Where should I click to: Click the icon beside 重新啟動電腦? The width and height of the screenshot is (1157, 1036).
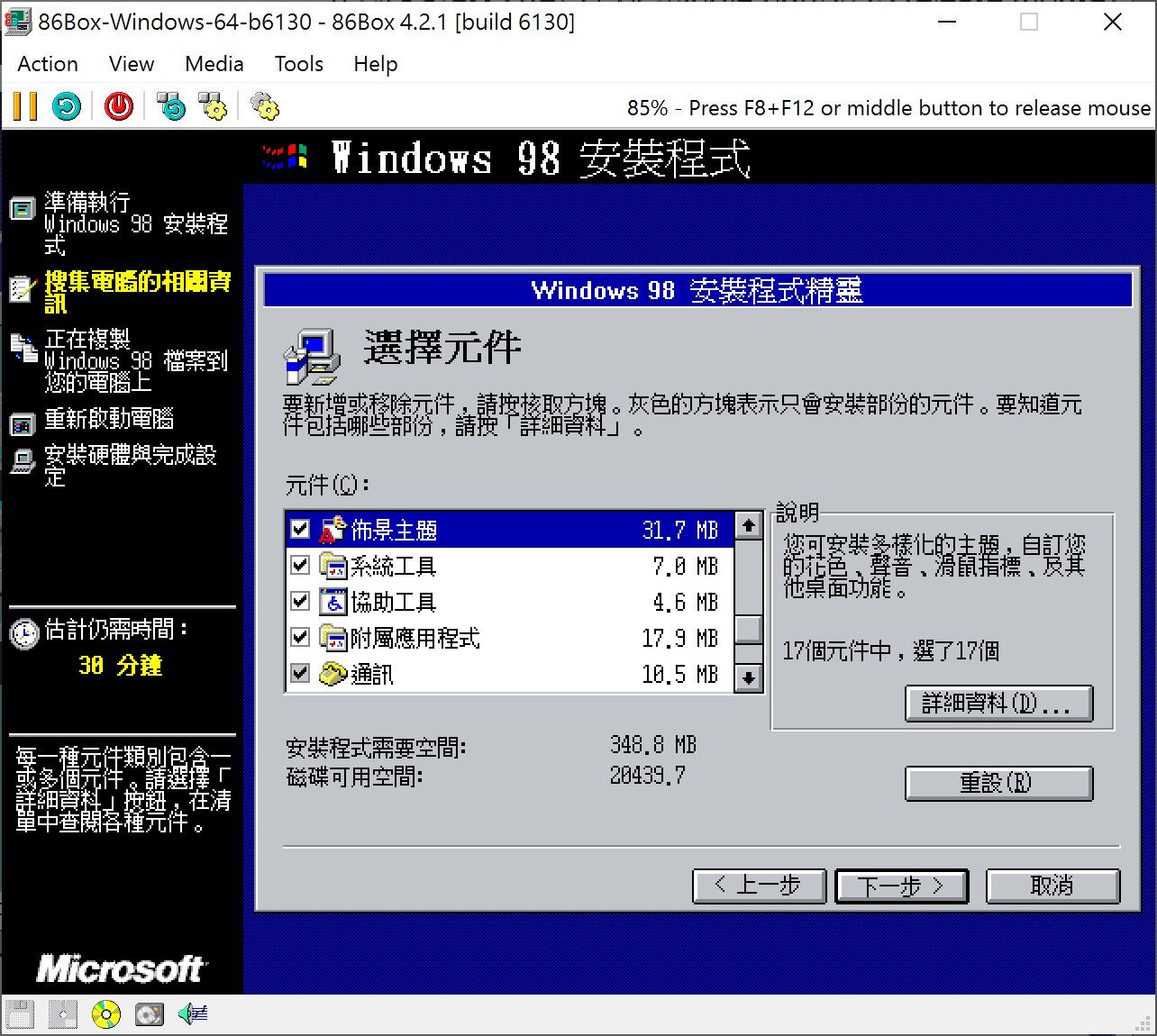[22, 423]
